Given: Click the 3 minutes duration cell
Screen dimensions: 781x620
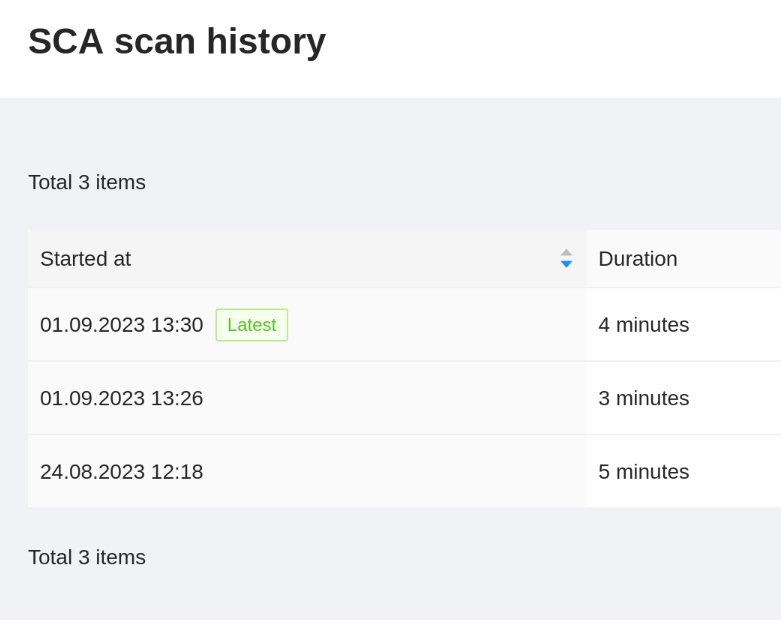Looking at the screenshot, I should 643,398.
